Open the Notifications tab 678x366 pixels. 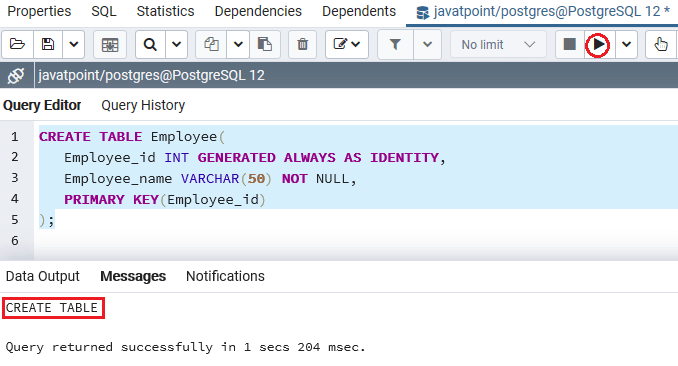(x=225, y=276)
